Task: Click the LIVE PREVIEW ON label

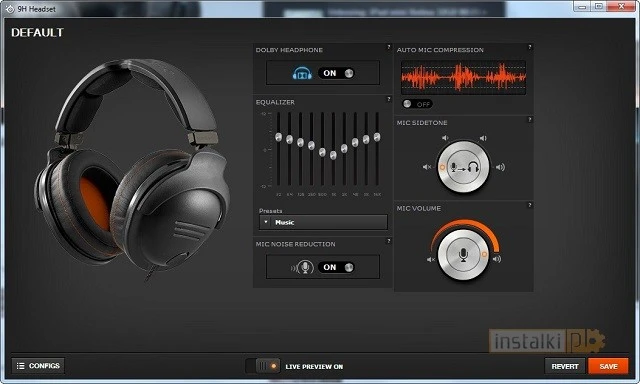Action: point(314,366)
